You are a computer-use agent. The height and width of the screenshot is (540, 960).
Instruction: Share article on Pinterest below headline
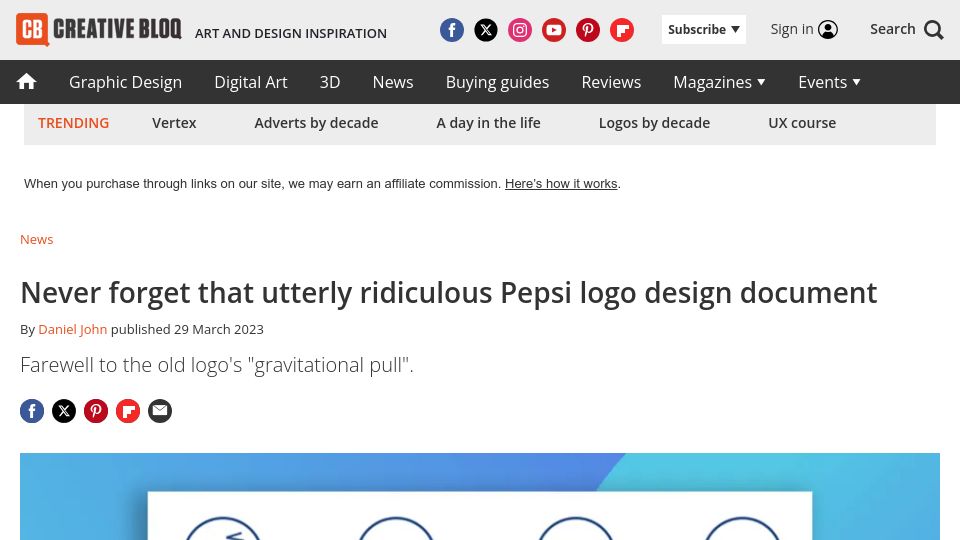click(96, 411)
